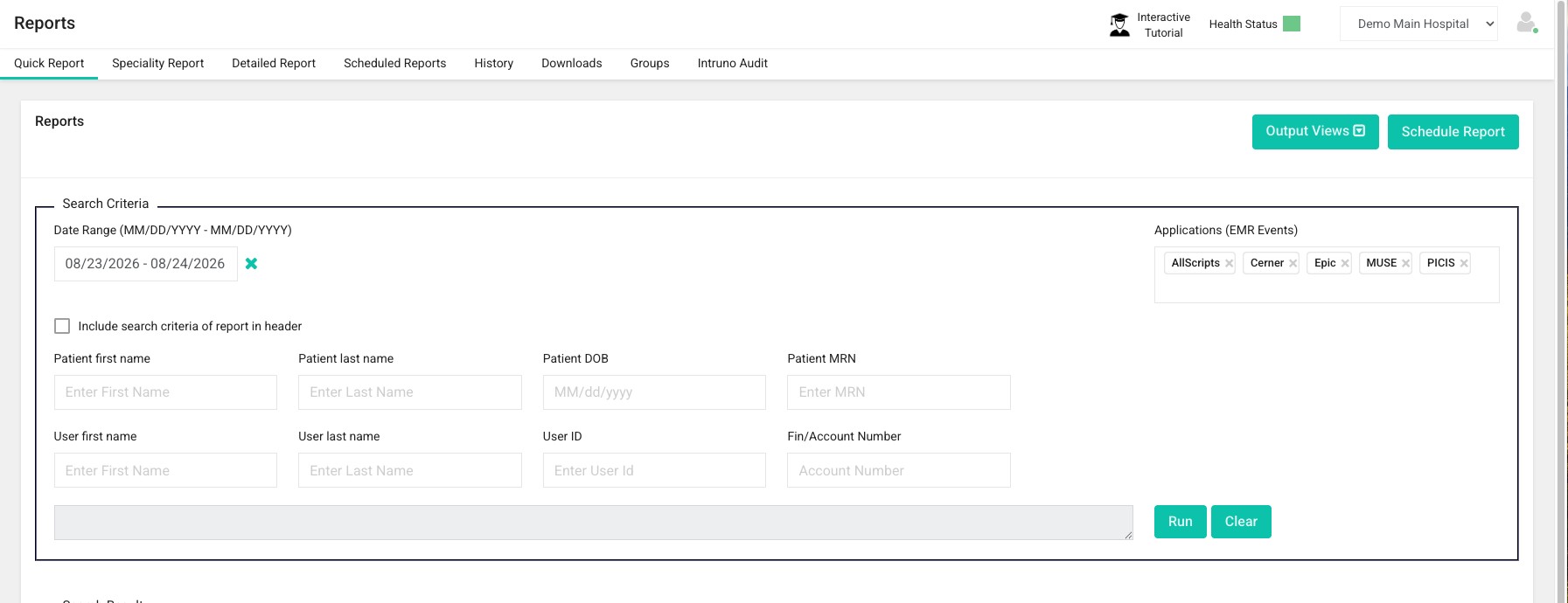This screenshot has height=603, width=1568.
Task: Toggle Include search criteria in header checkbox
Action: coord(62,326)
